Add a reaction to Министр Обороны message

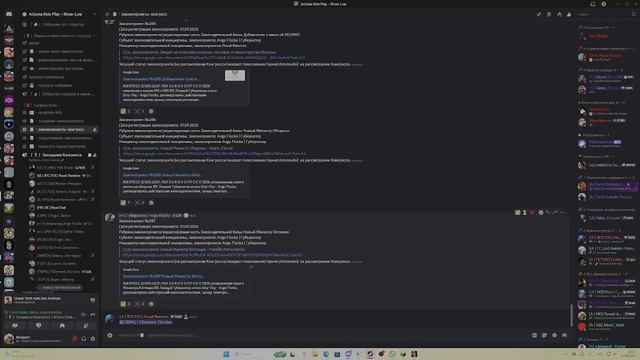coord(151,202)
